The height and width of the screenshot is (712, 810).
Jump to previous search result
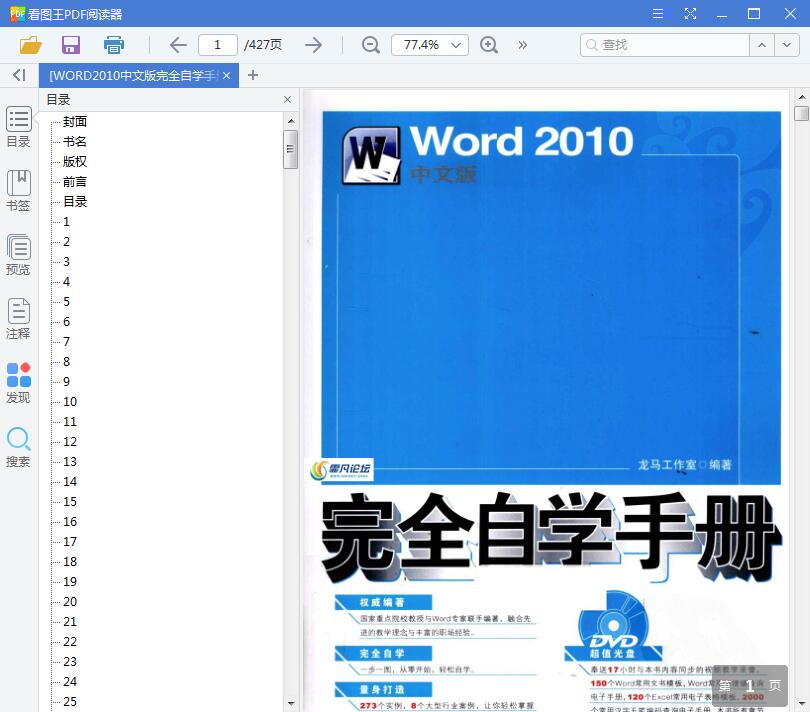click(762, 45)
